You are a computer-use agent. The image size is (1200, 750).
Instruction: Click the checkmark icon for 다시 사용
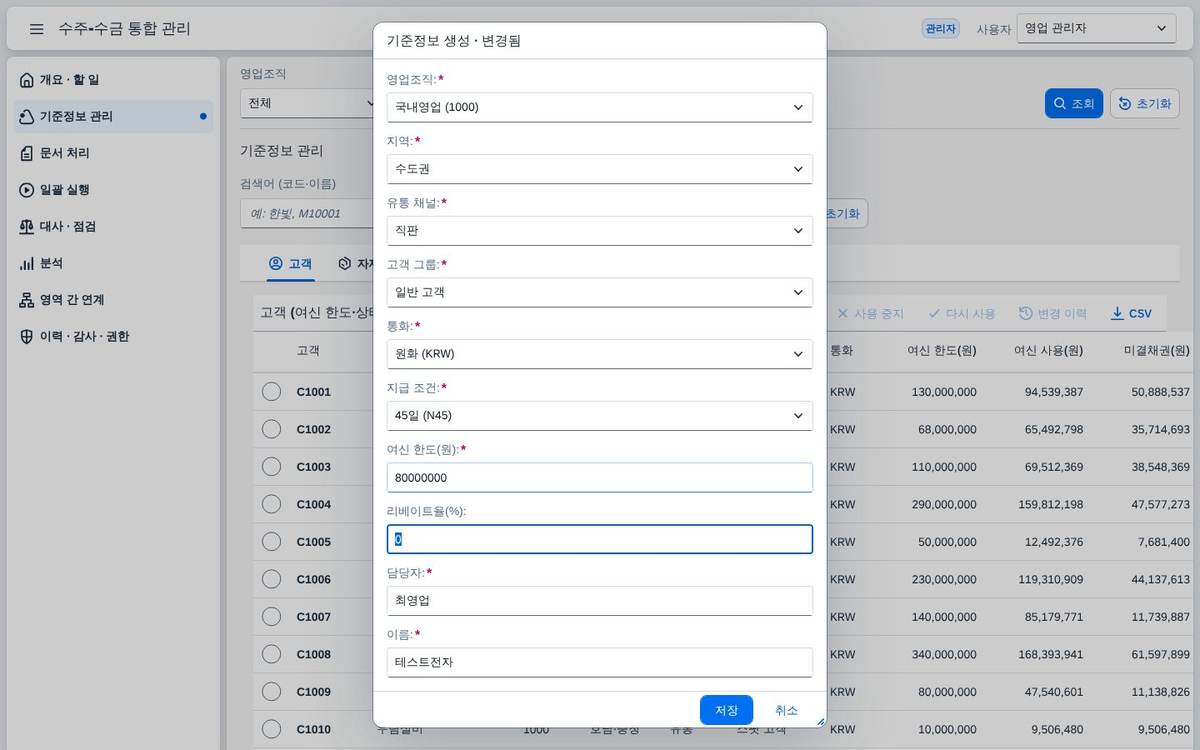click(934, 314)
